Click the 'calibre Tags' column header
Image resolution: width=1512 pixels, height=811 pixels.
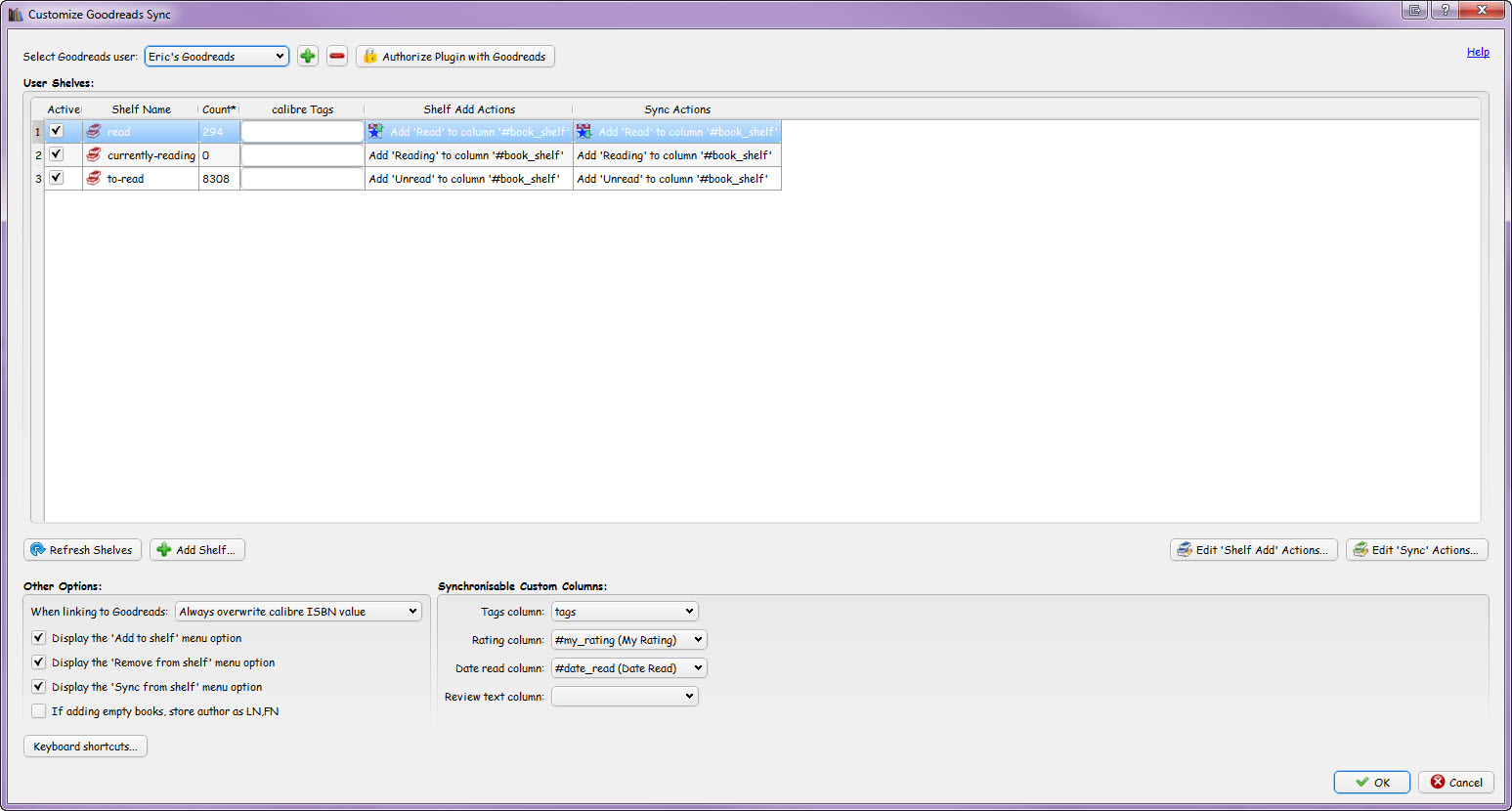[x=302, y=109]
